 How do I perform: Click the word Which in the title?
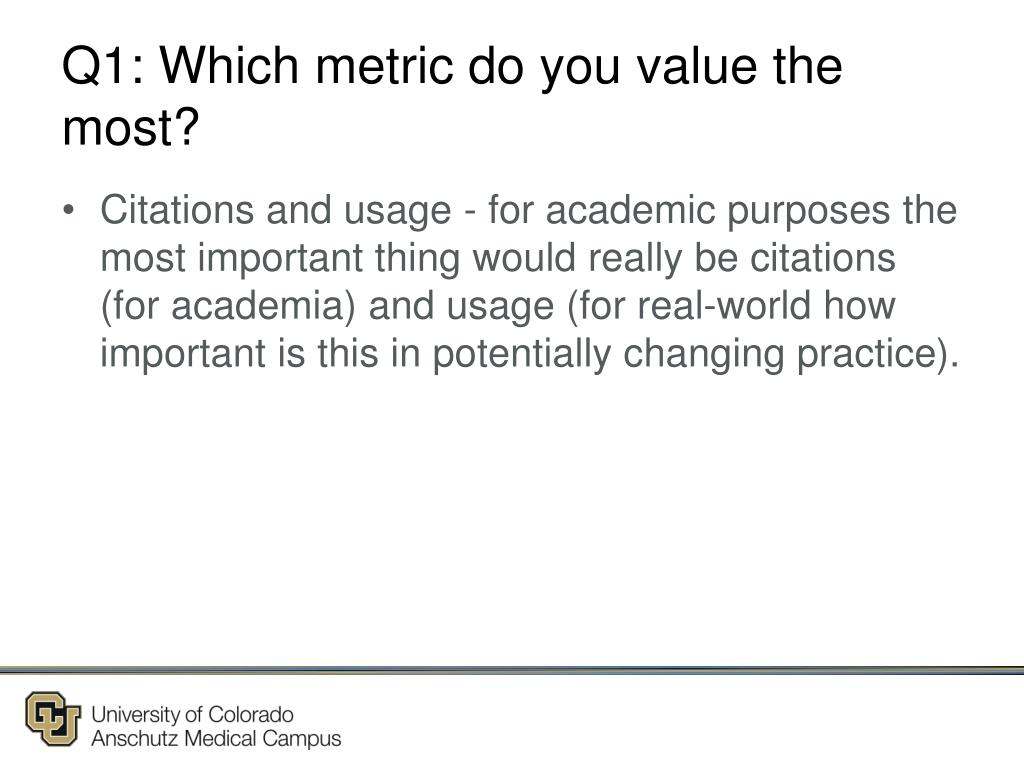[229, 65]
